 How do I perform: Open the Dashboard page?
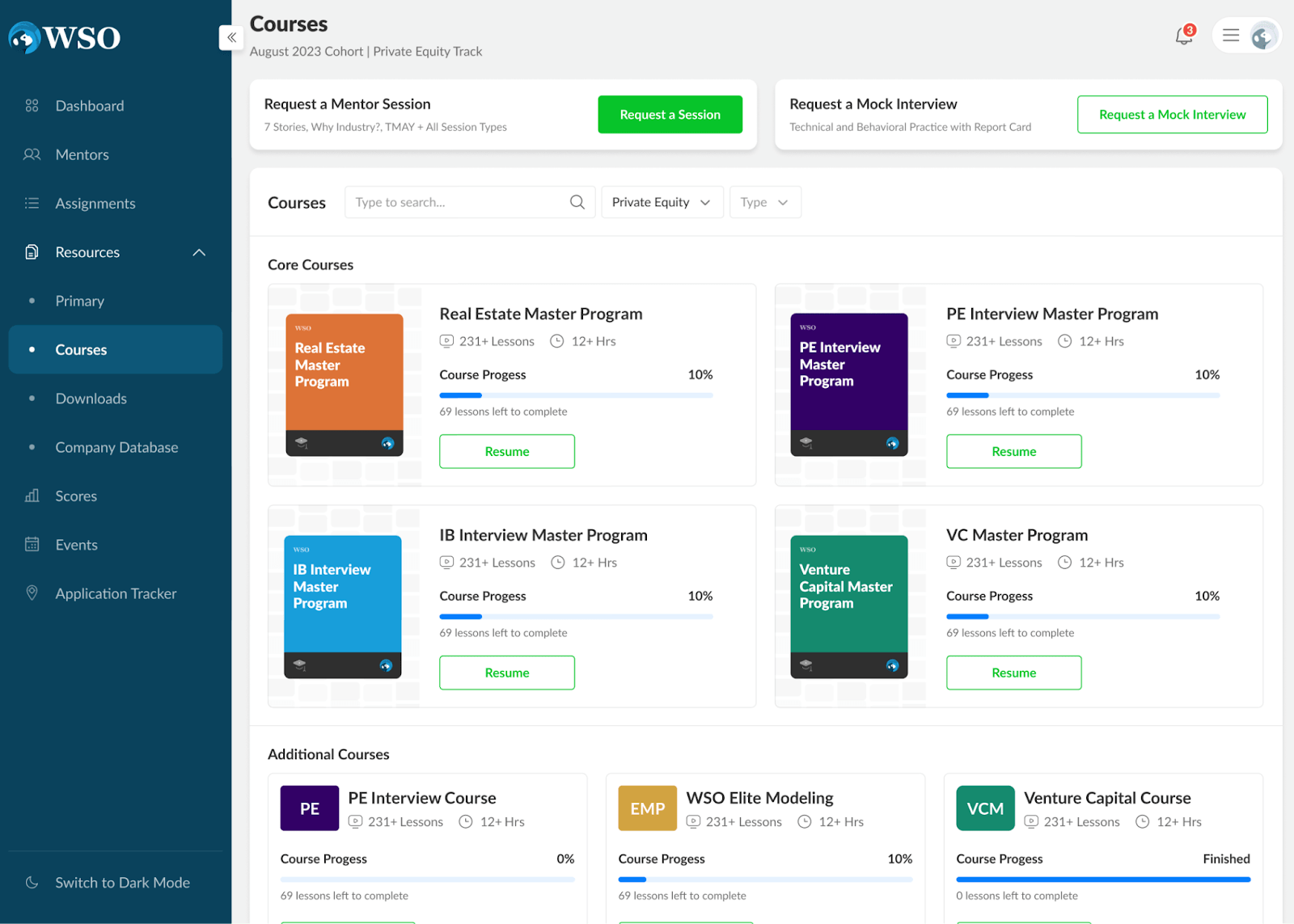(x=90, y=106)
